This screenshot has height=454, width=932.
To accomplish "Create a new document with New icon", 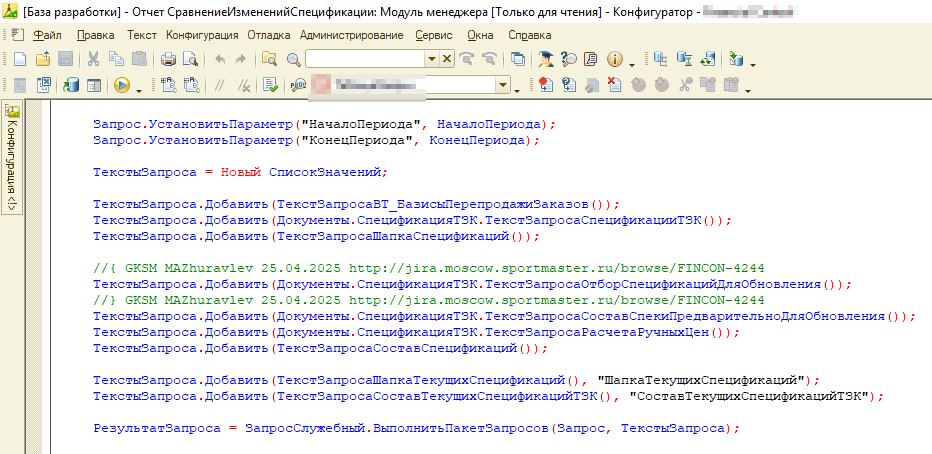I will click(x=20, y=59).
